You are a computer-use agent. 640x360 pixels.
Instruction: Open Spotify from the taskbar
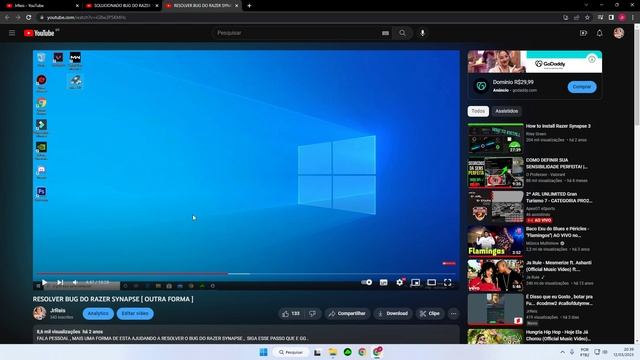(x=348, y=352)
